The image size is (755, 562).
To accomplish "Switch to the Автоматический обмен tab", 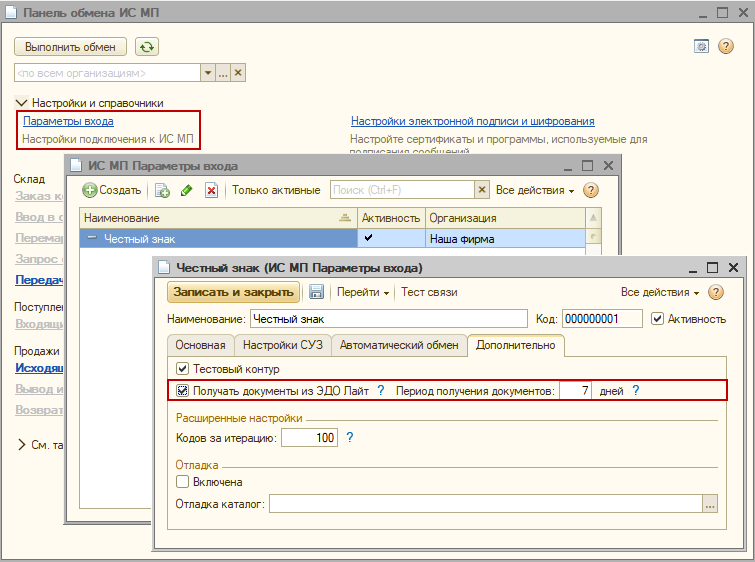I will tap(399, 345).
